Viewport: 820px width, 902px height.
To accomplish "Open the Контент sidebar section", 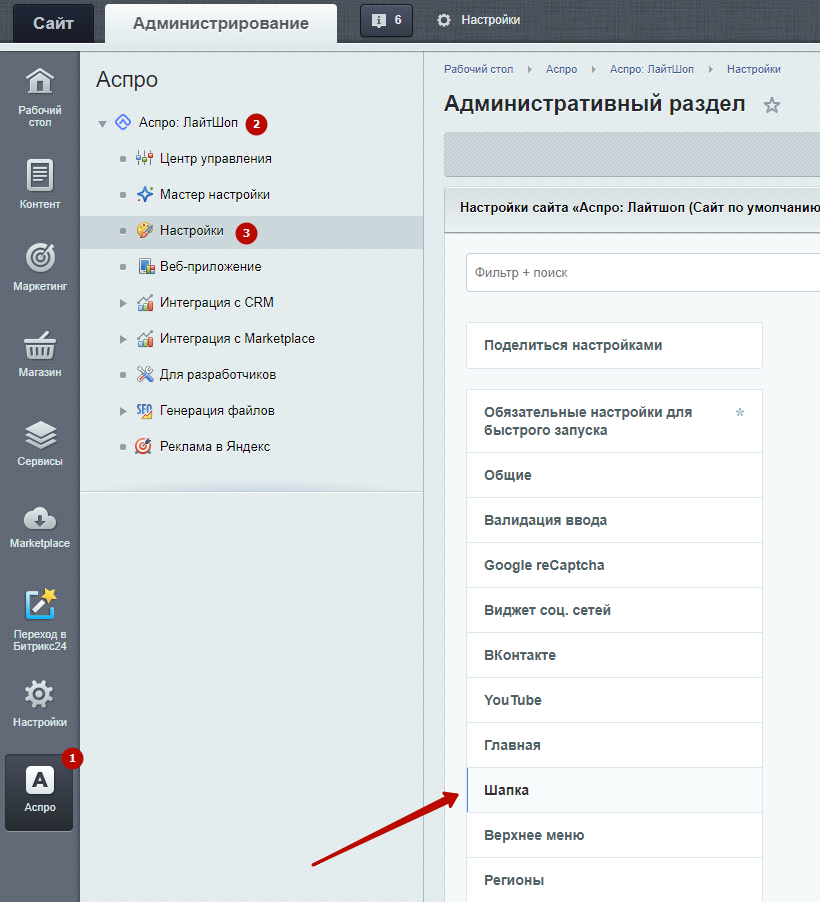I will 40,184.
